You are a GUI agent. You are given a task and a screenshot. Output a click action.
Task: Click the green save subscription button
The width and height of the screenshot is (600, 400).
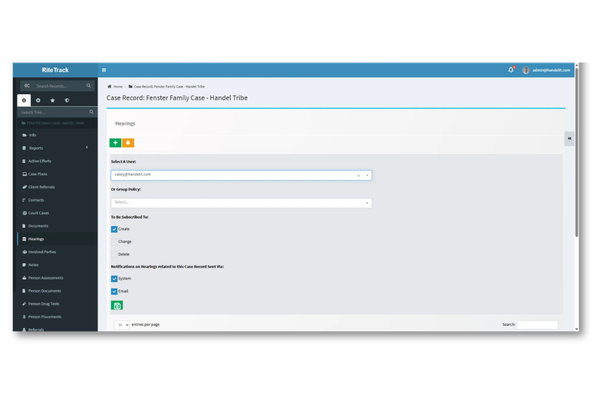(117, 305)
